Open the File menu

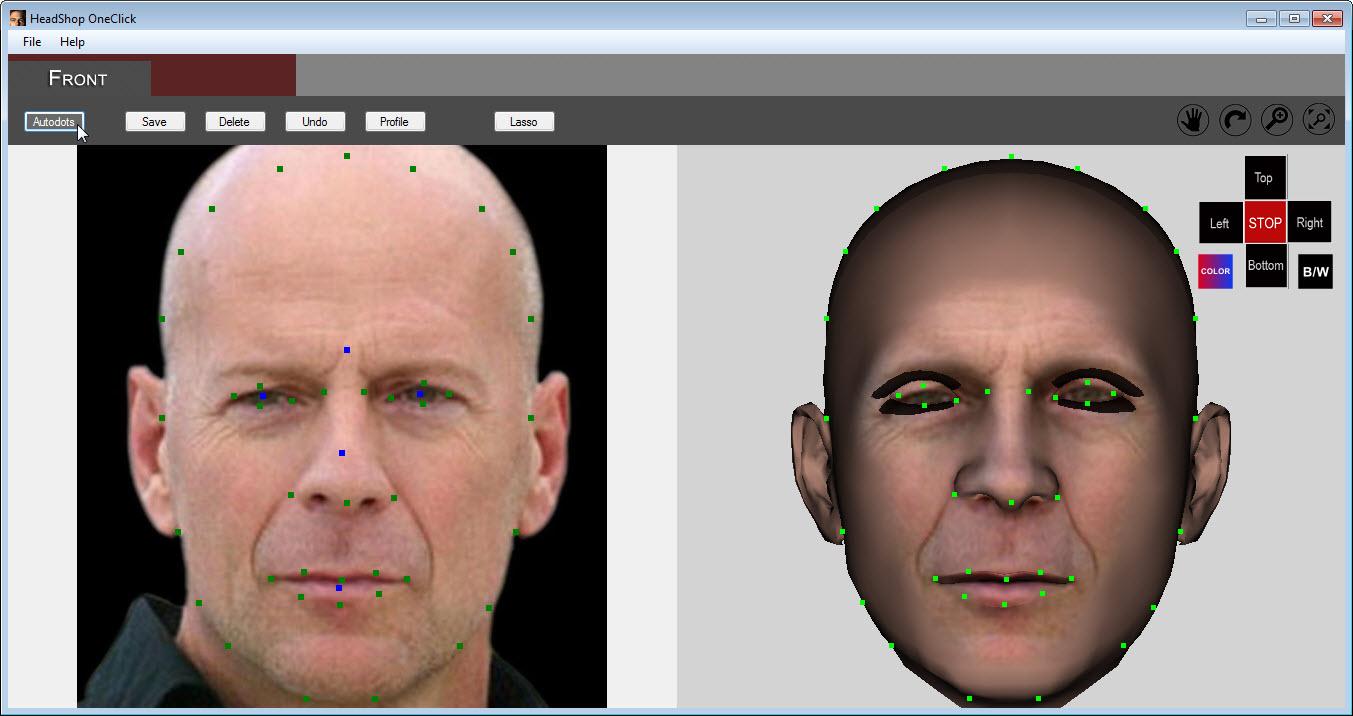32,42
